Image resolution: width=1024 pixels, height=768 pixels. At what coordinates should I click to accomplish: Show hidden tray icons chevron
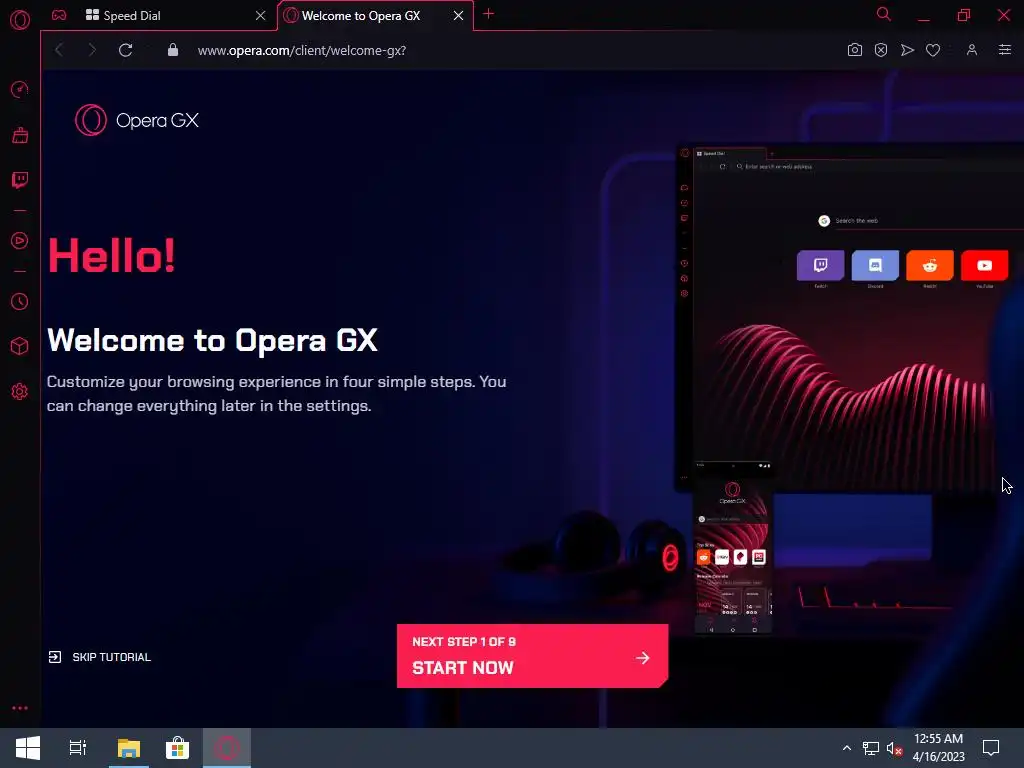click(x=846, y=748)
